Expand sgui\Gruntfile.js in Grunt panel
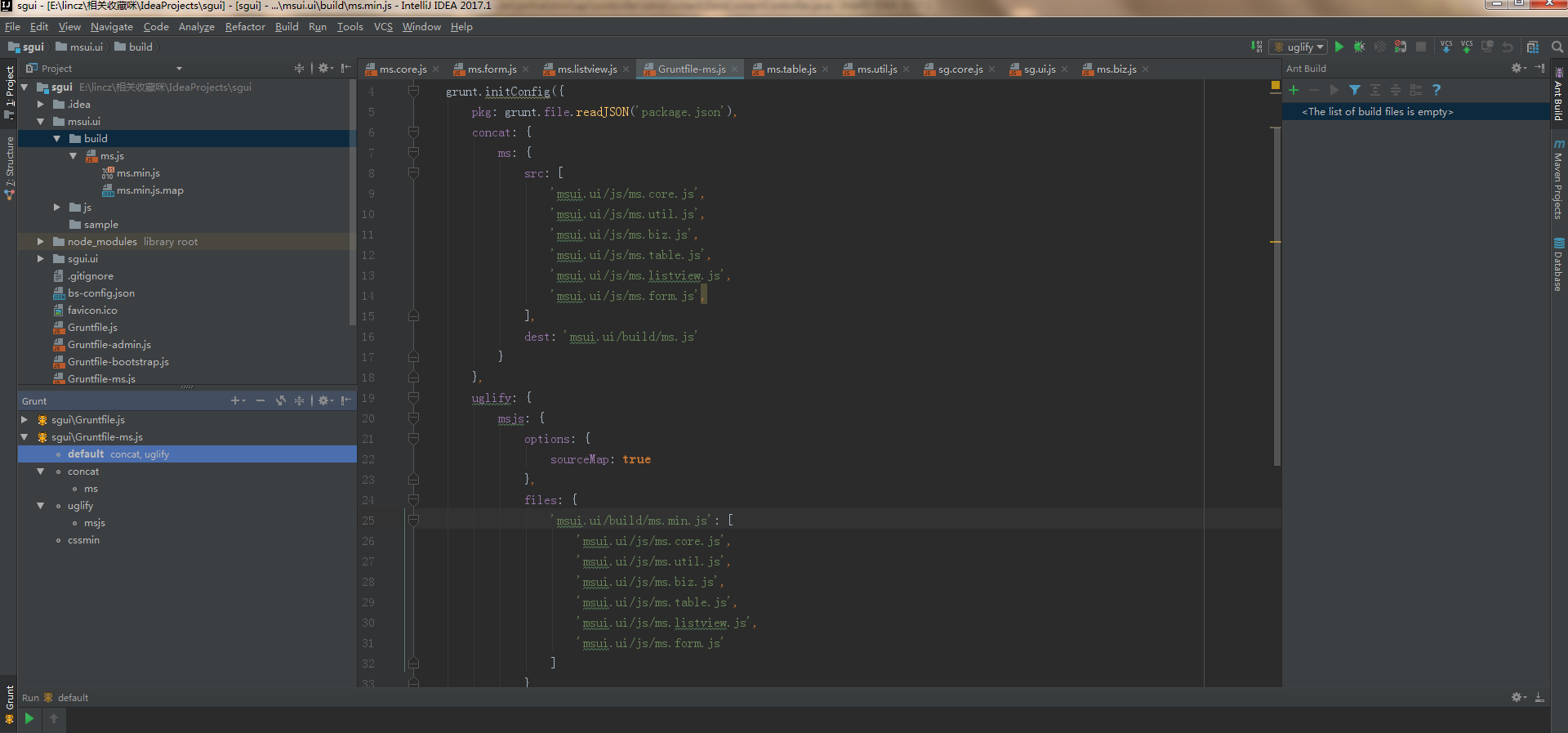 tap(24, 420)
